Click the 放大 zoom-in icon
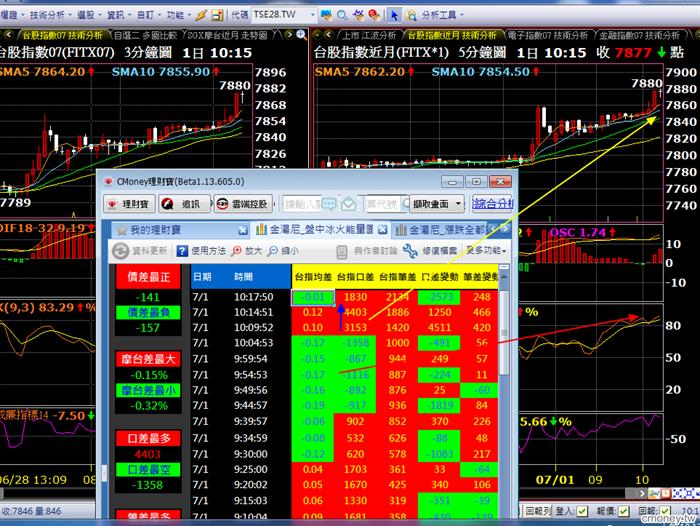Image resolution: width=700 pixels, height=526 pixels. coord(236,251)
